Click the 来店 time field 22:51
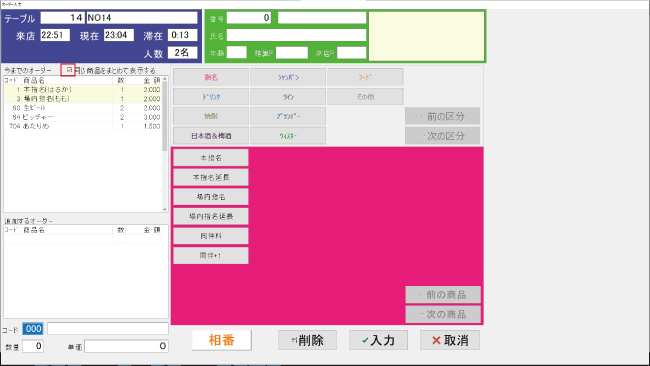 [55, 35]
